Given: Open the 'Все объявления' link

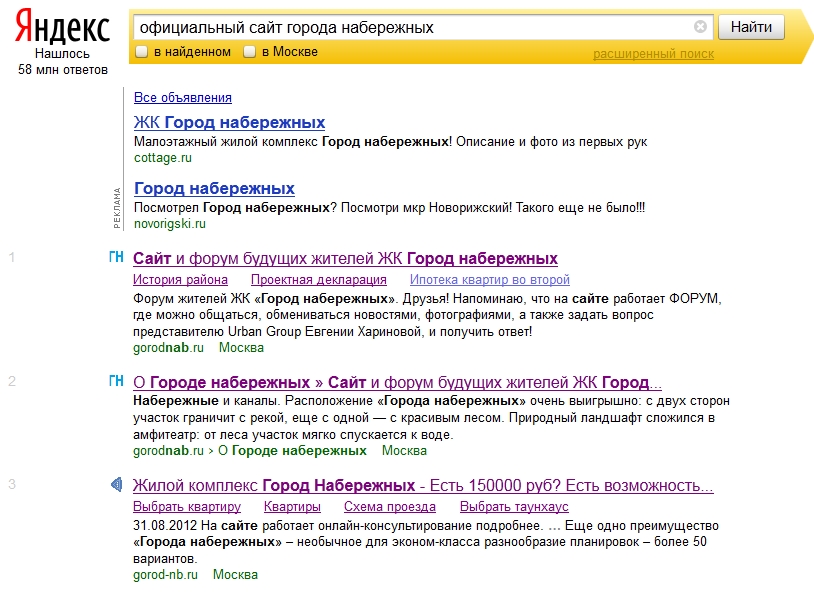Looking at the screenshot, I should pyautogui.click(x=183, y=98).
